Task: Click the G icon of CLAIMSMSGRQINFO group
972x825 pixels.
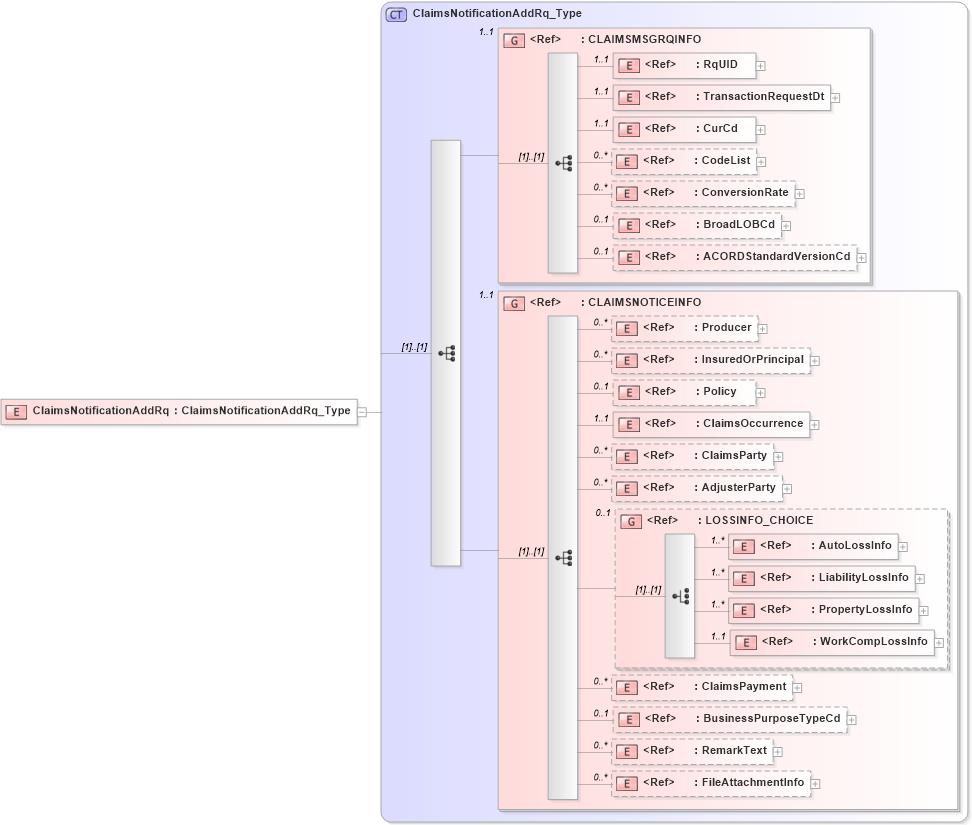Action: pyautogui.click(x=514, y=40)
